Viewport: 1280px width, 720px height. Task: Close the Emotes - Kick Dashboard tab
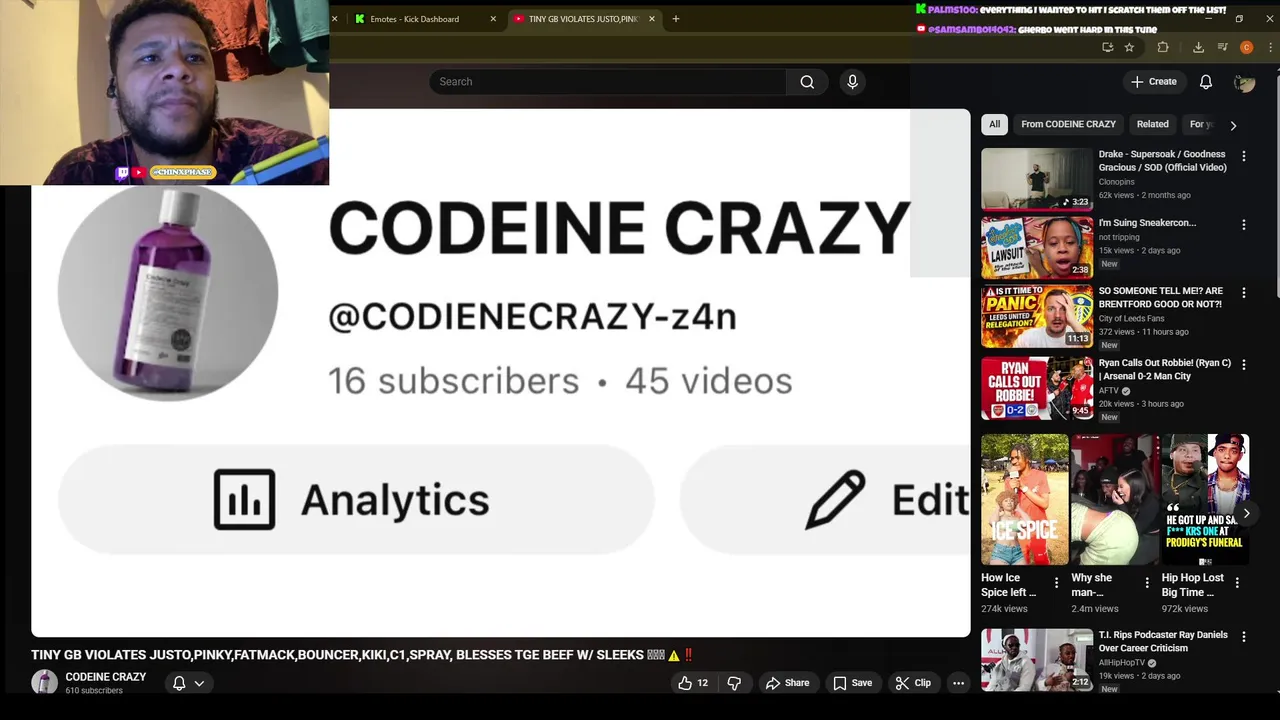coord(493,19)
